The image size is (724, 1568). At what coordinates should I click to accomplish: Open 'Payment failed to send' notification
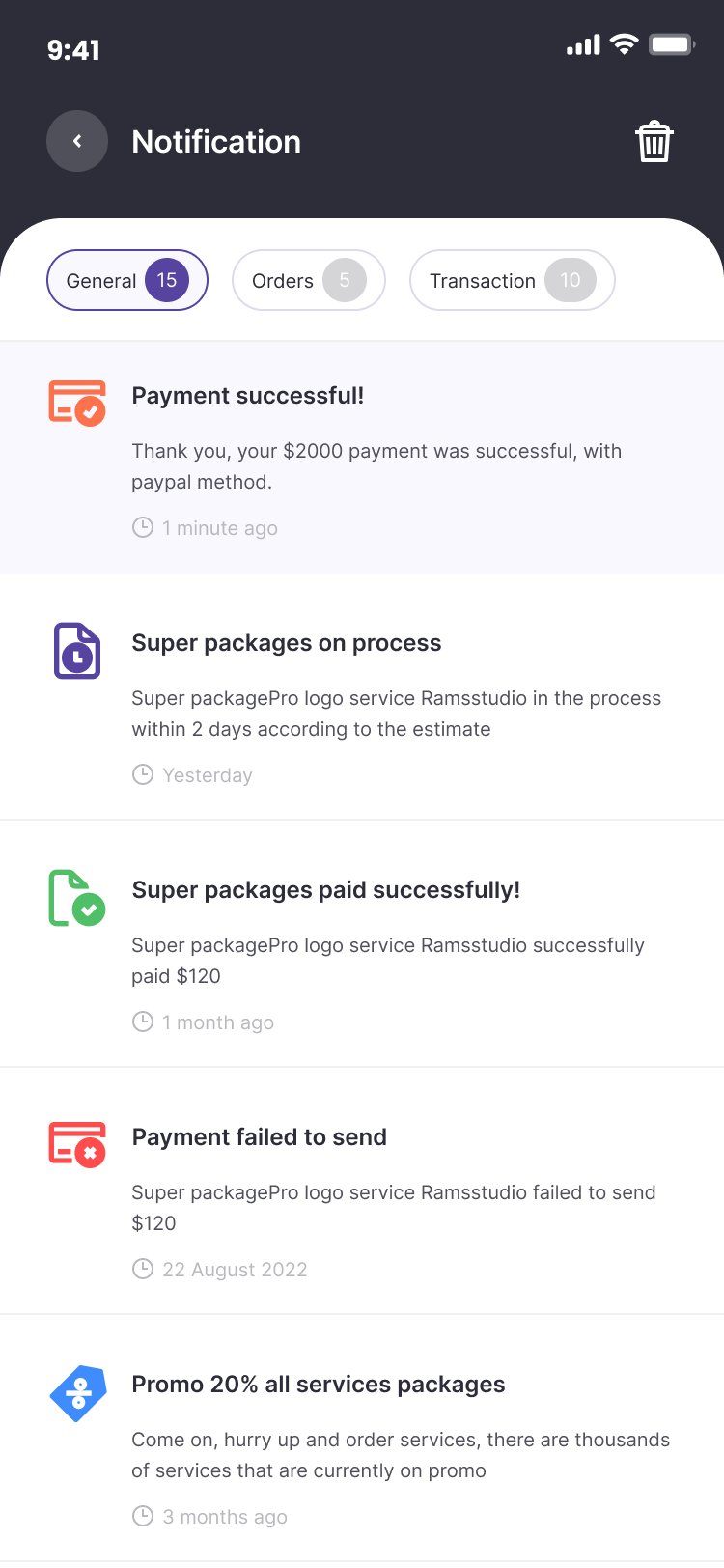coord(260,1137)
